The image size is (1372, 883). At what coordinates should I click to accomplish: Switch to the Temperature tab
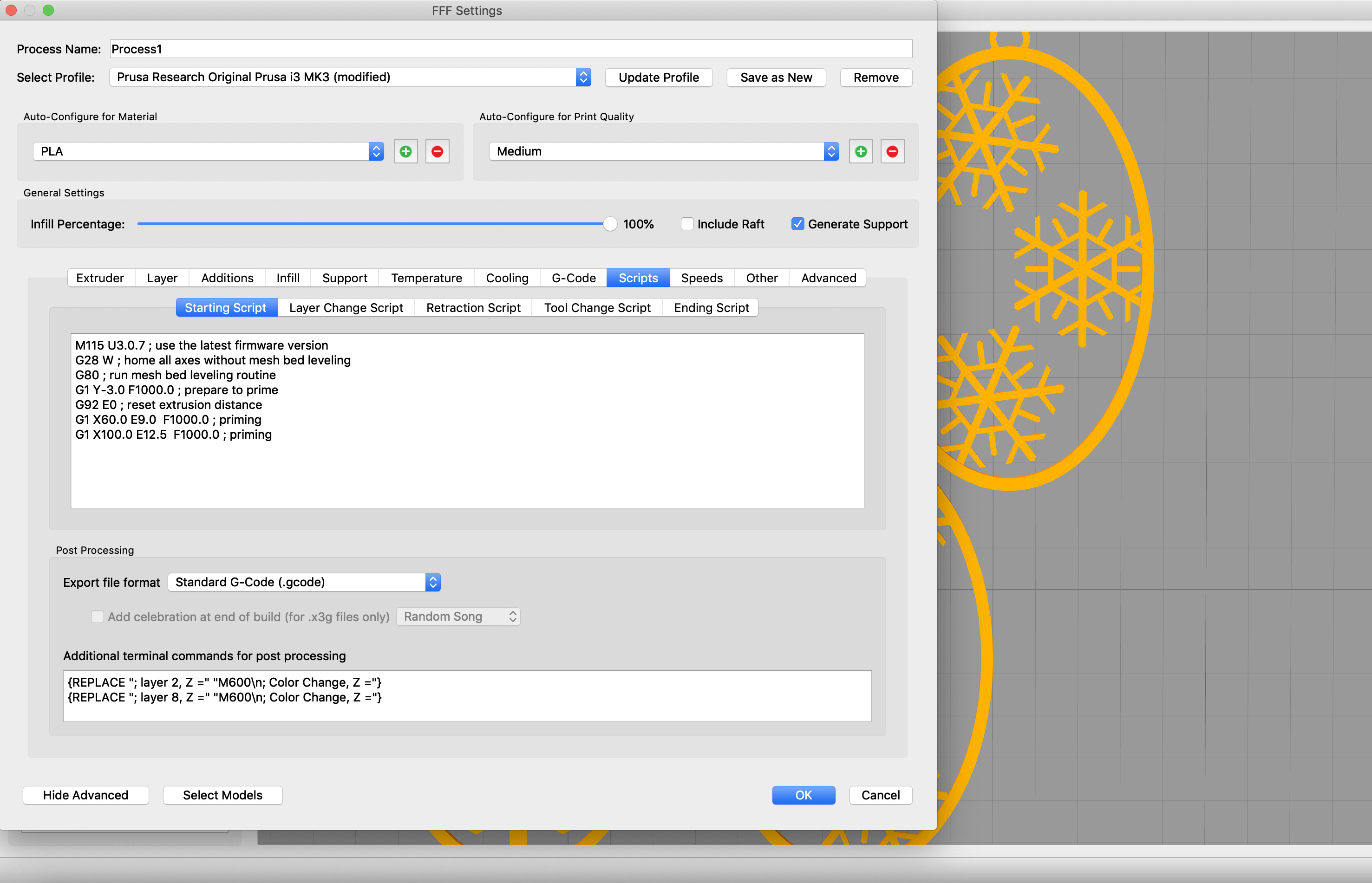tap(427, 278)
